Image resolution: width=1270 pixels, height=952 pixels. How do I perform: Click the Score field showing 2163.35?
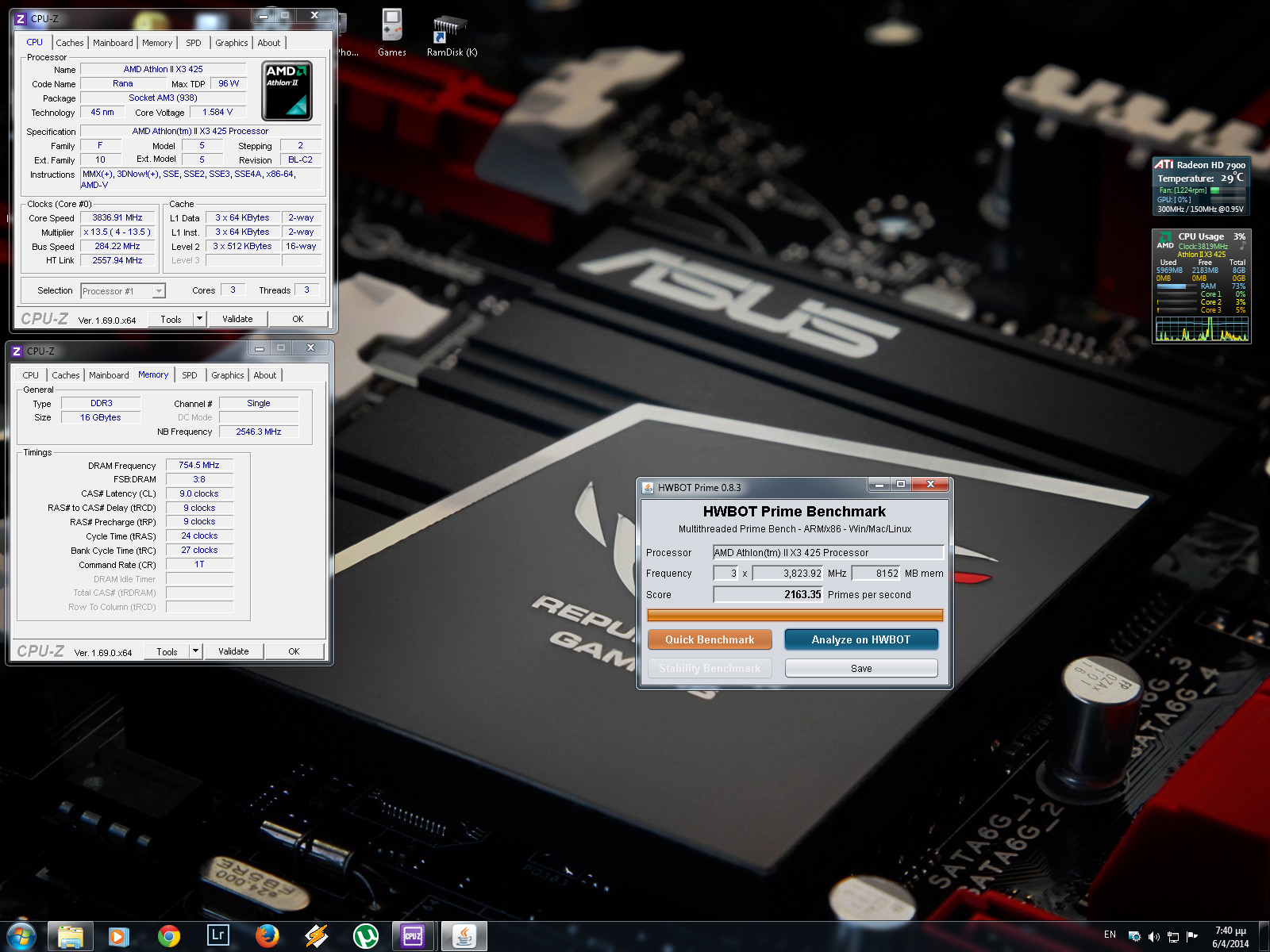pos(768,594)
